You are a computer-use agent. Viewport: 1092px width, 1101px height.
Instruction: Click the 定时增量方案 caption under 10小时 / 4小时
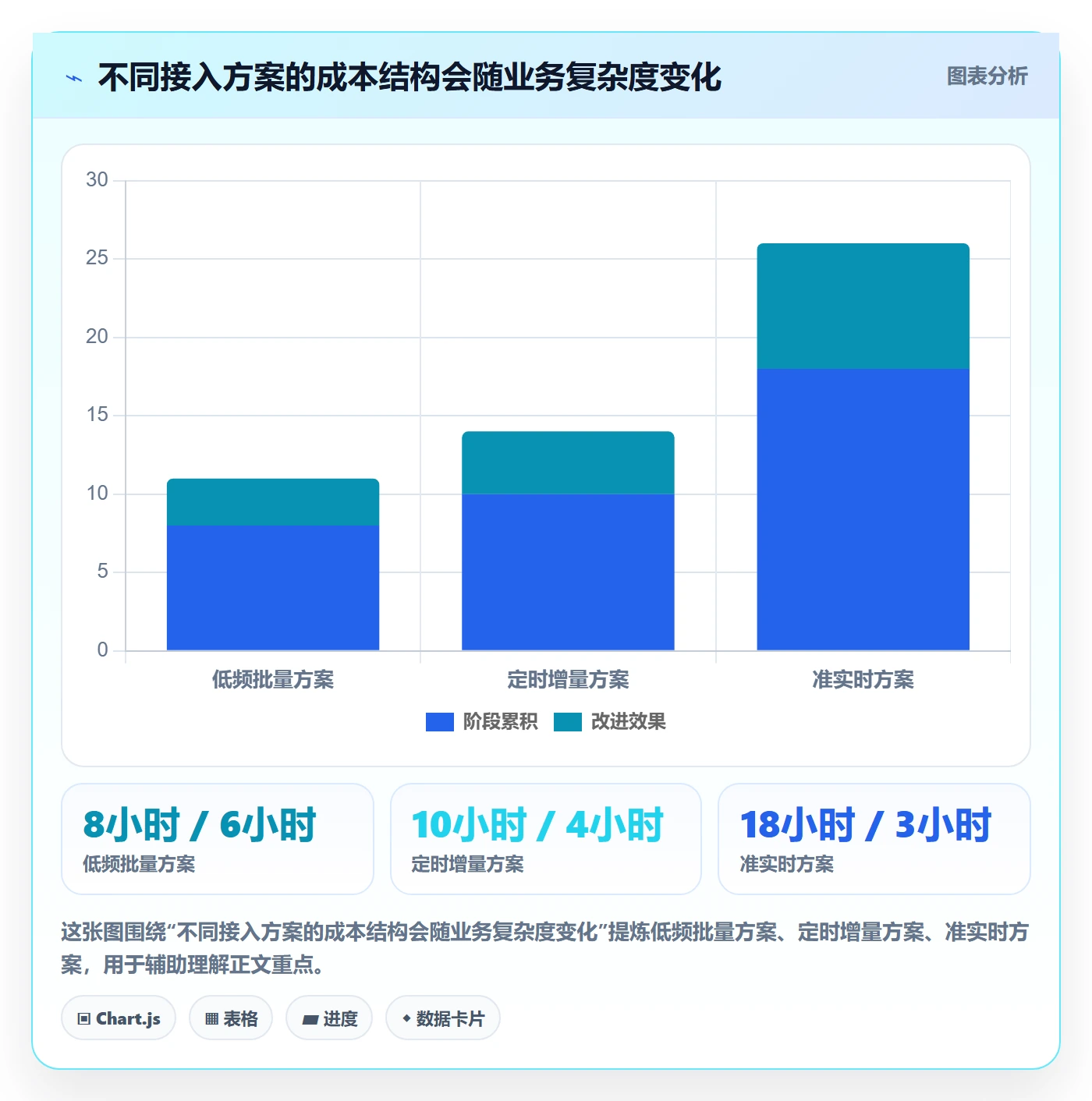pyautogui.click(x=467, y=865)
